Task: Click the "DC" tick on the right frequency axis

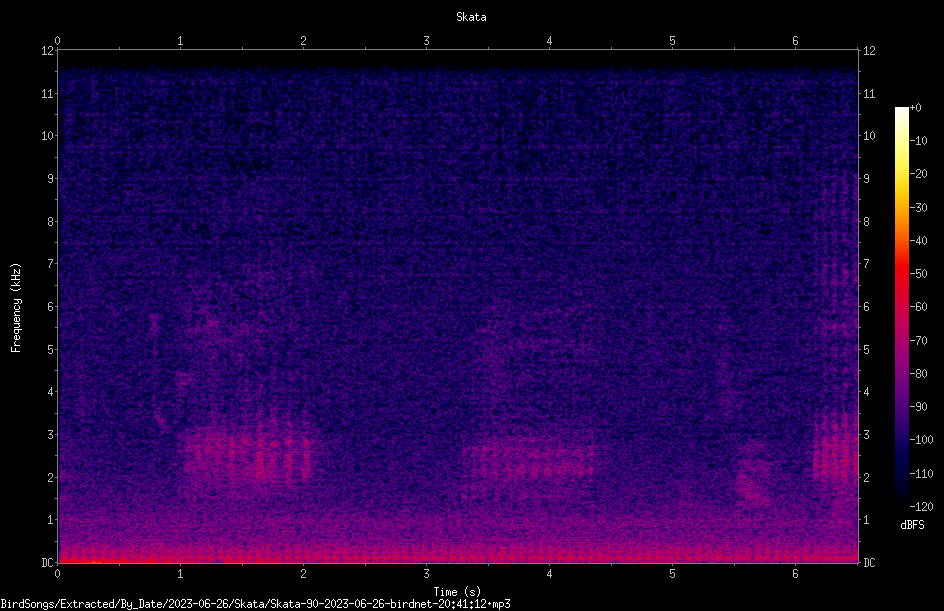Action: pos(869,562)
